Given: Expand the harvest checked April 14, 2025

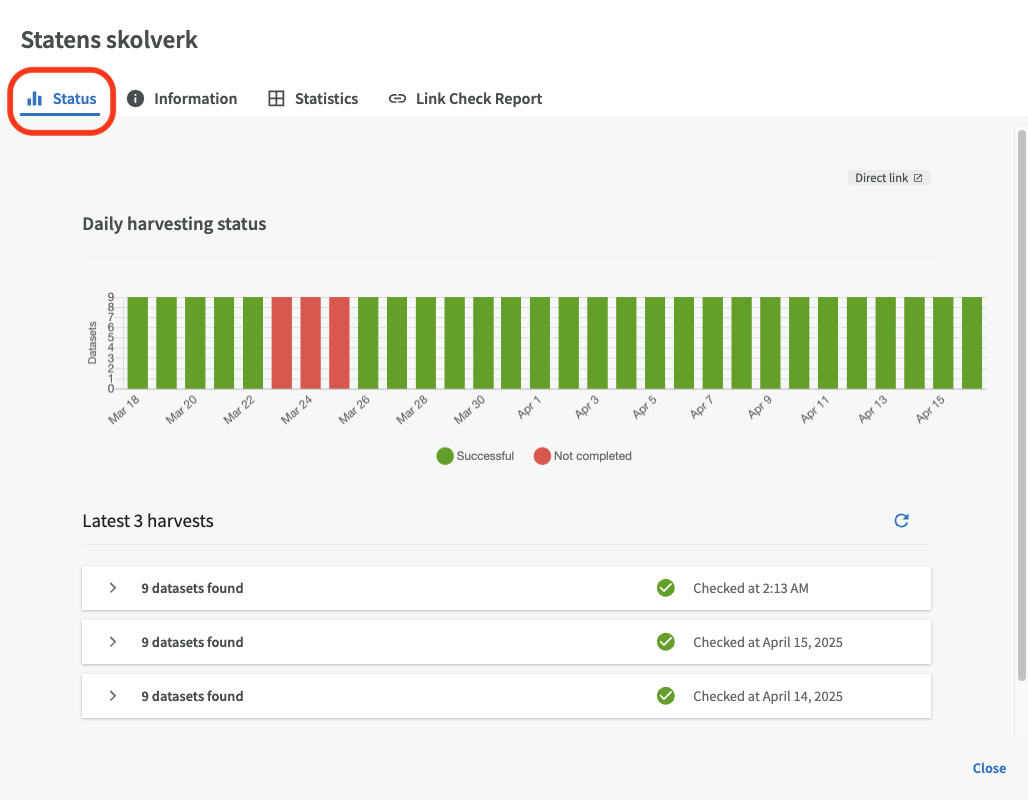Looking at the screenshot, I should click(x=113, y=696).
